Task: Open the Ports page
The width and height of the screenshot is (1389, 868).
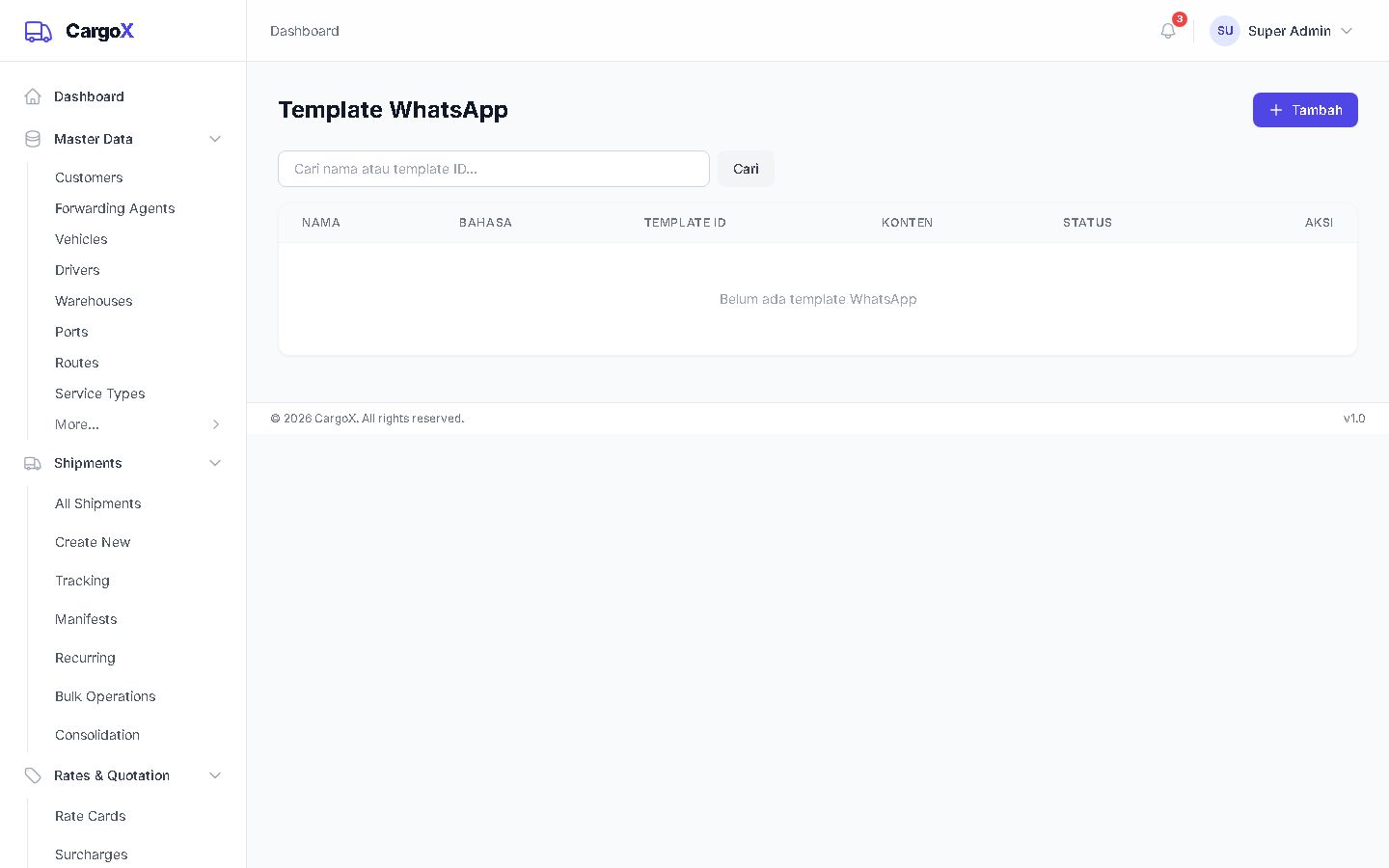Action: (x=71, y=332)
